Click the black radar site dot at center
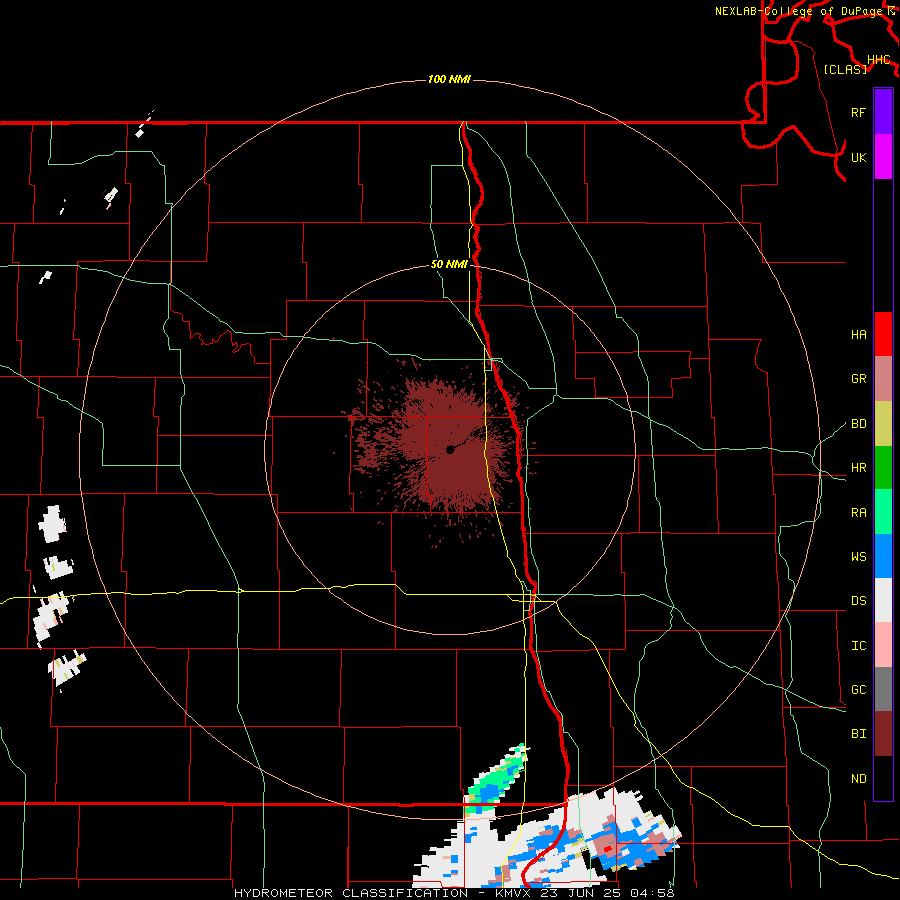This screenshot has height=900, width=900. (x=451, y=450)
